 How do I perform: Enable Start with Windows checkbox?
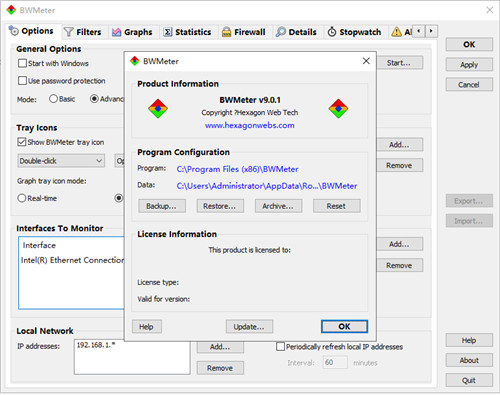[22, 63]
